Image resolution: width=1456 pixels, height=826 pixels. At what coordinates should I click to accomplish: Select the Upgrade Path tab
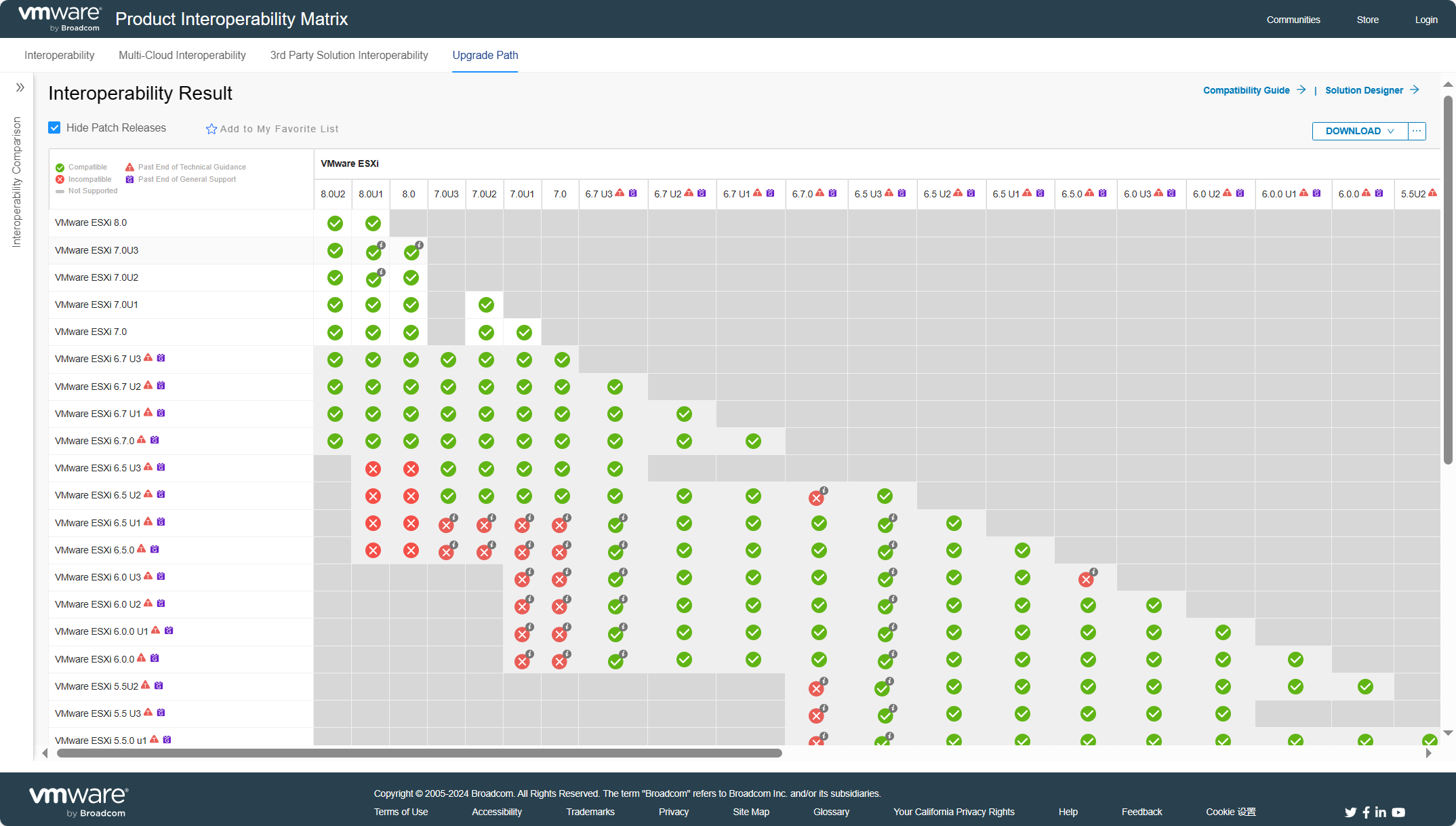485,55
